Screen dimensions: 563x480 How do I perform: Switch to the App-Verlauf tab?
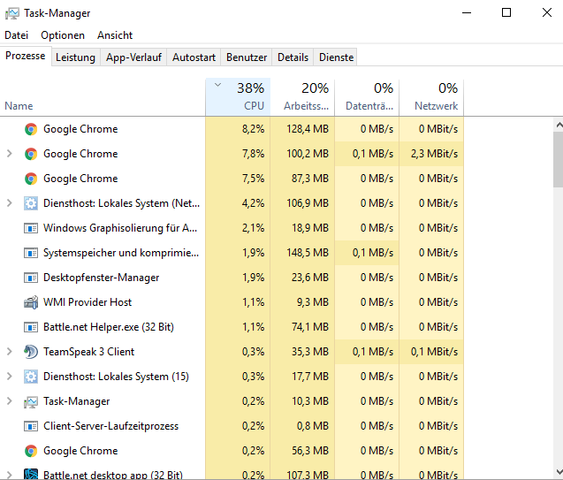pyautogui.click(x=134, y=57)
